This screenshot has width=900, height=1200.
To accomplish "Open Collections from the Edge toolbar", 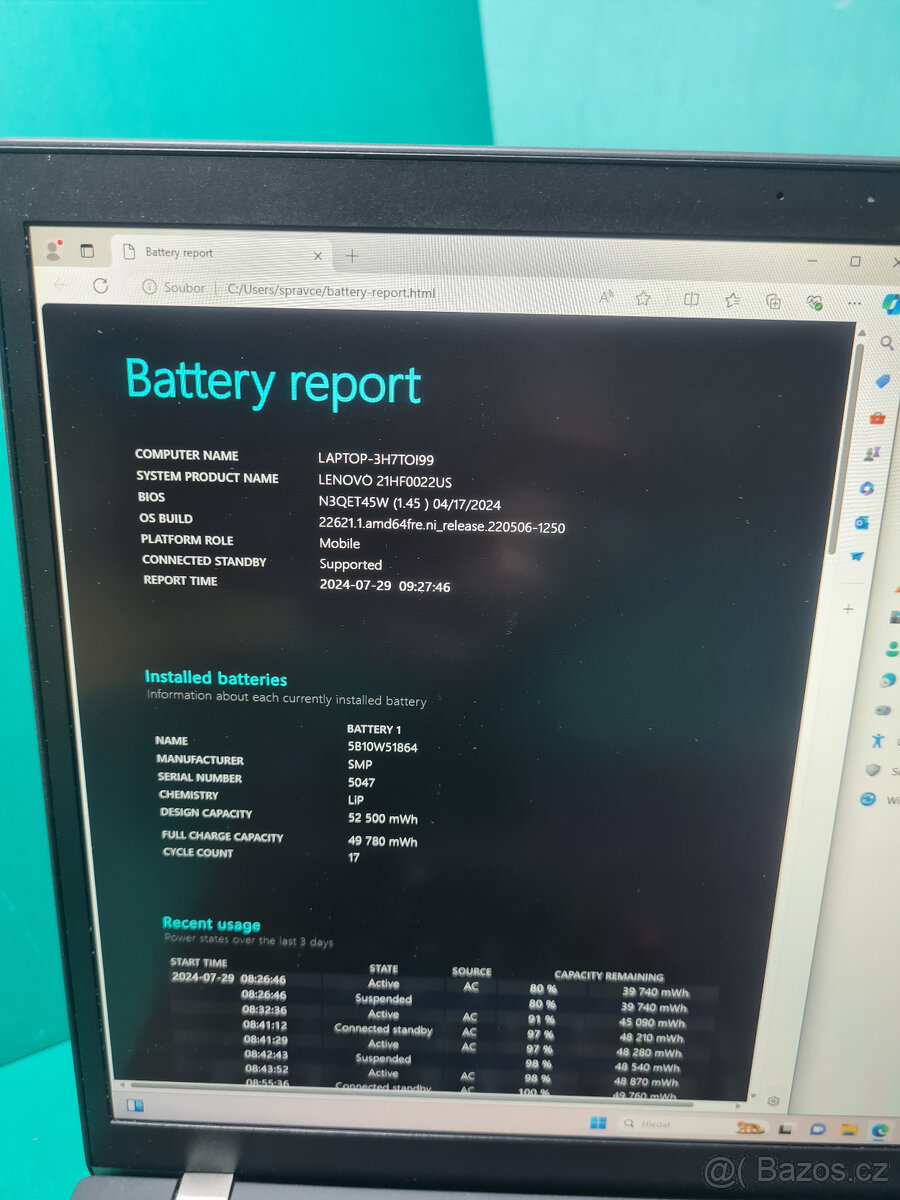I will tap(774, 300).
